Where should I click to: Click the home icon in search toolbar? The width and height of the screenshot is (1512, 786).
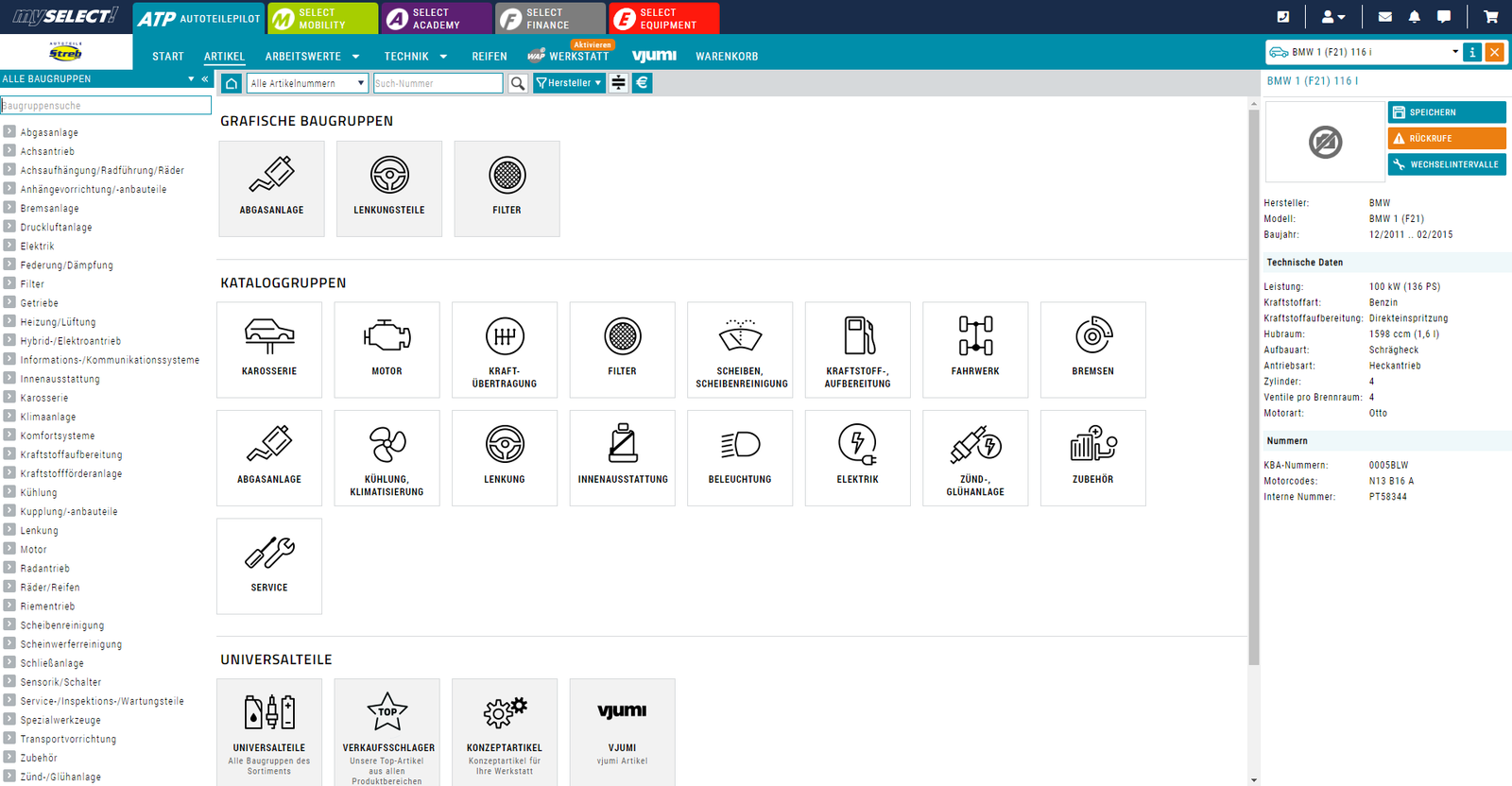point(232,83)
